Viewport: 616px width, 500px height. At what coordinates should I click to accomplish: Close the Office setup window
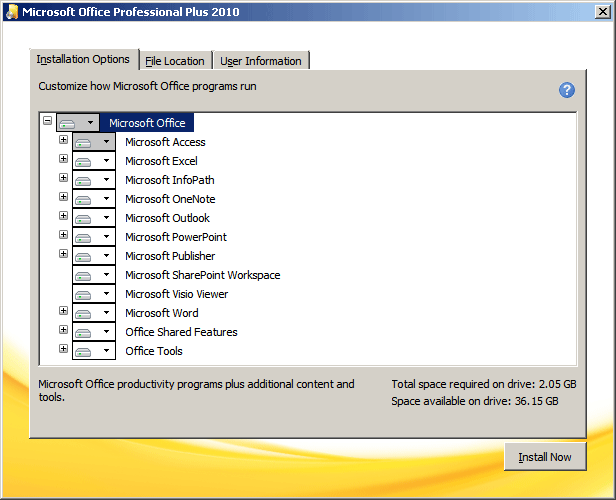603,12
